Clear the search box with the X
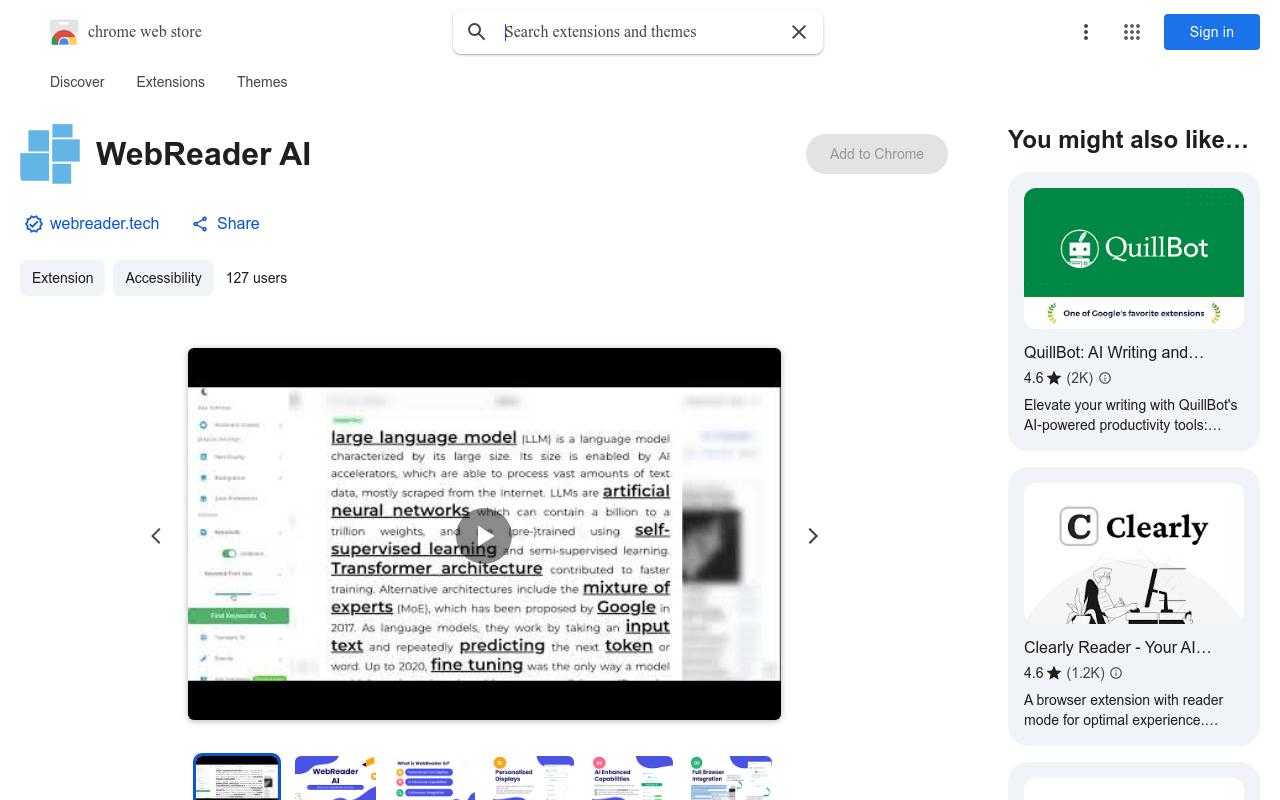 pos(799,32)
